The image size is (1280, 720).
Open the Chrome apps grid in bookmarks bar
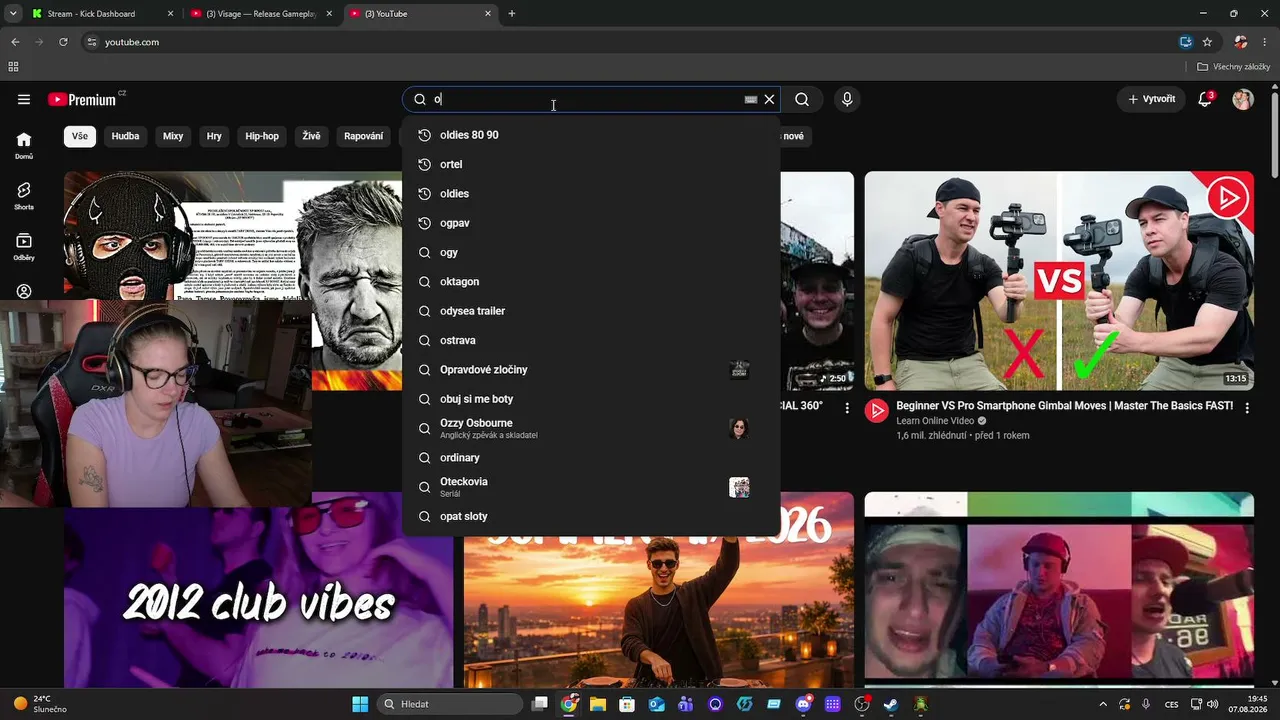[x=13, y=67]
